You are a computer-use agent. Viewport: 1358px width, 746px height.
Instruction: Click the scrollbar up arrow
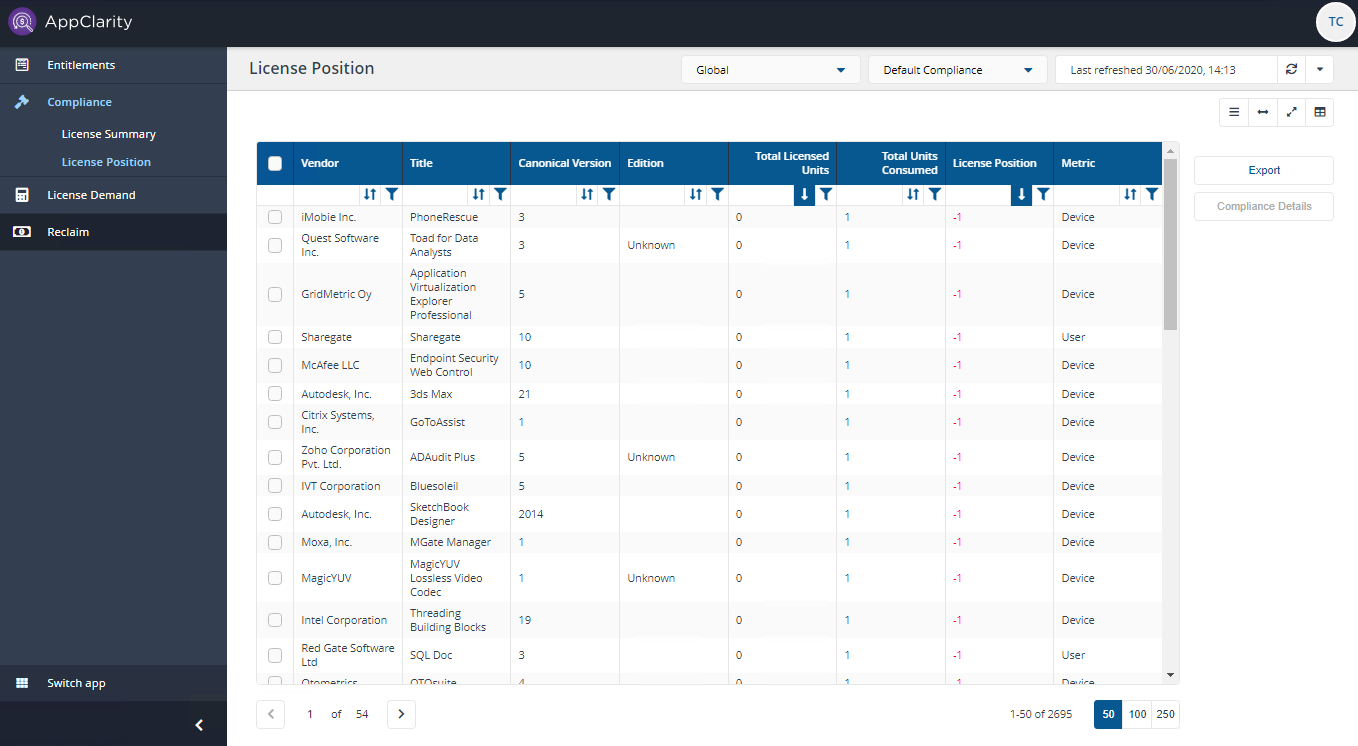pos(1171,150)
